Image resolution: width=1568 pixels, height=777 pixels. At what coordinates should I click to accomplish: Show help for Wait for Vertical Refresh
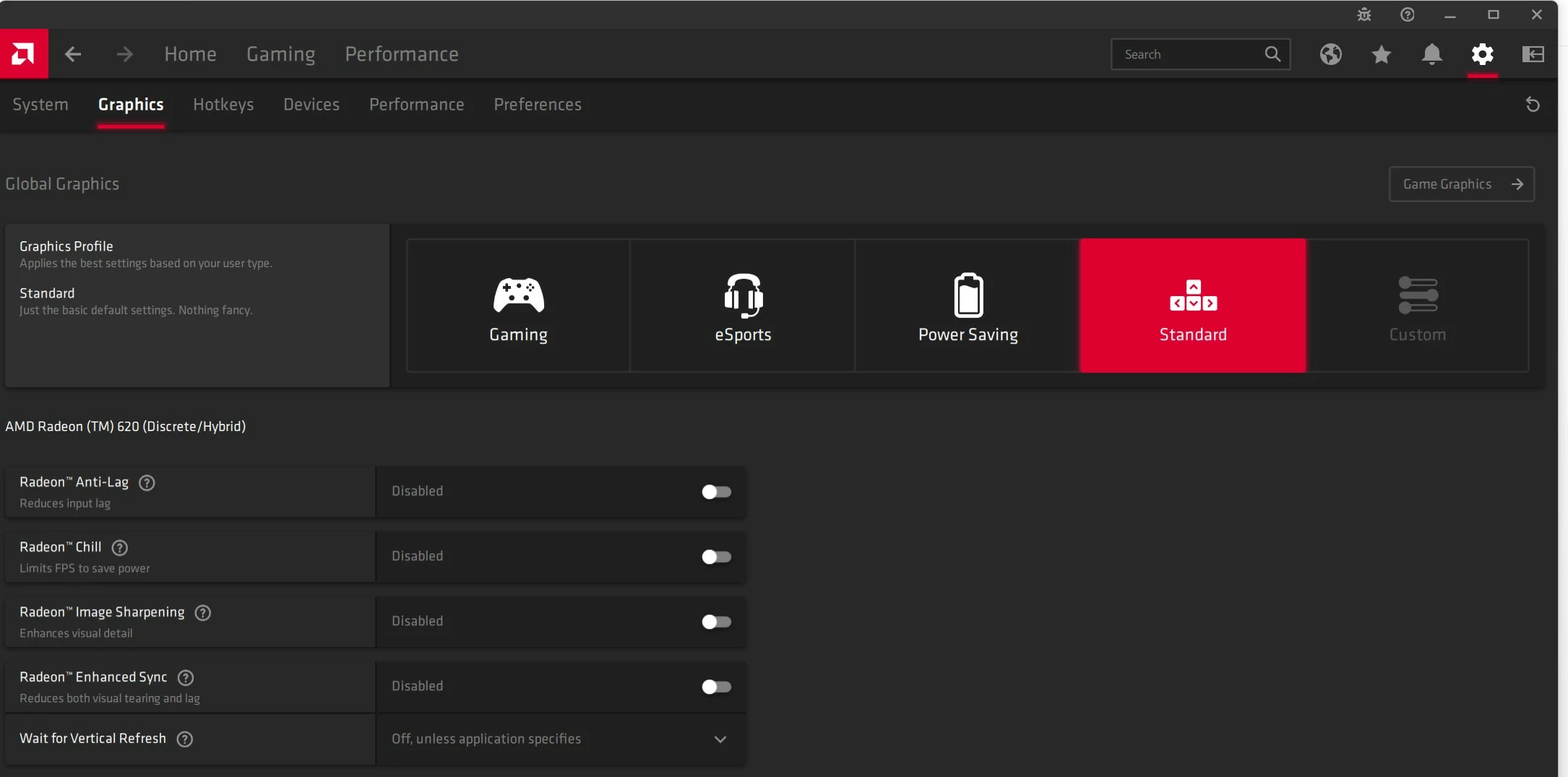point(185,739)
